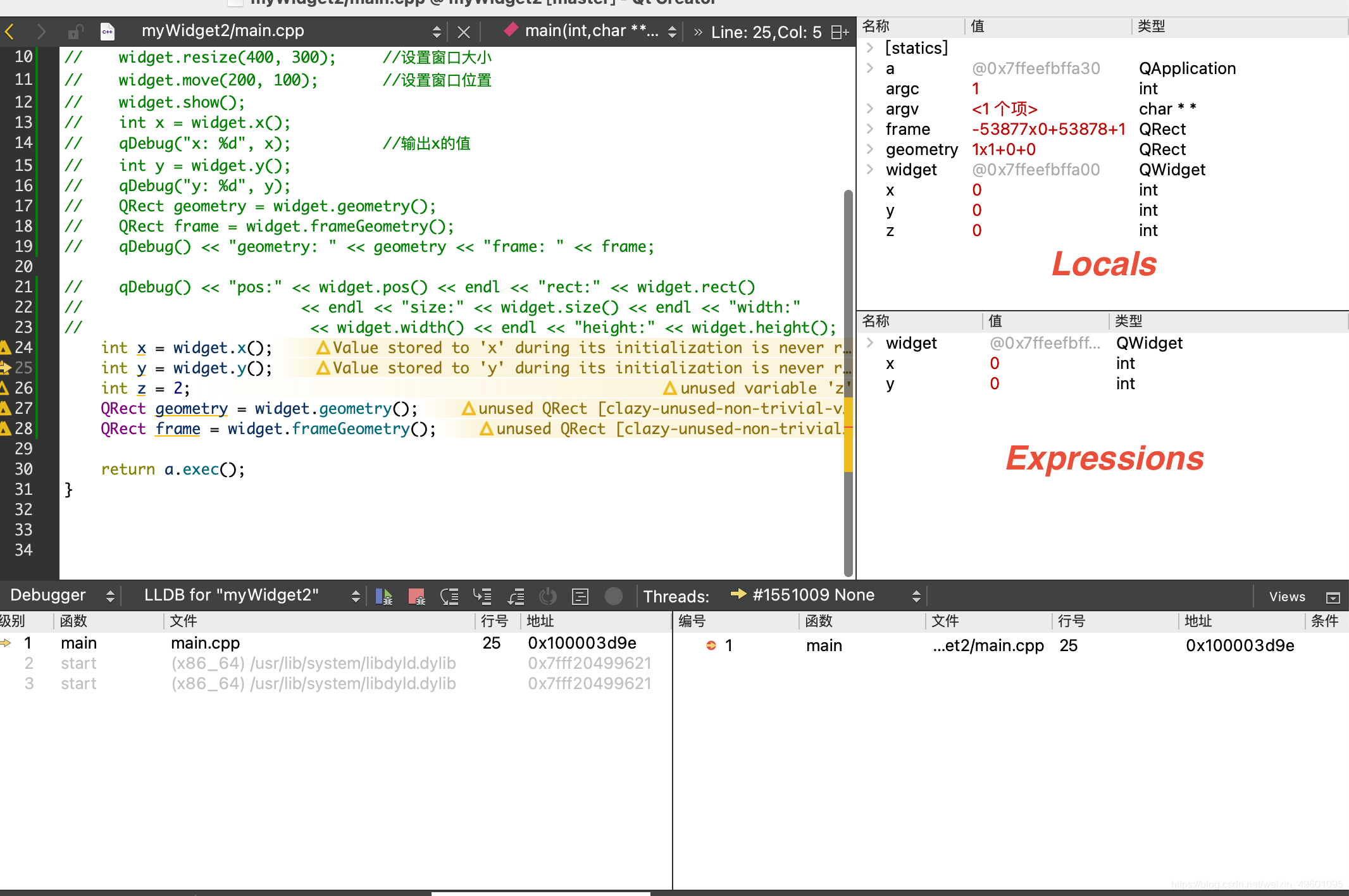
Task: Toggle breakpoint 1 in the breakpoints list
Action: (x=711, y=645)
